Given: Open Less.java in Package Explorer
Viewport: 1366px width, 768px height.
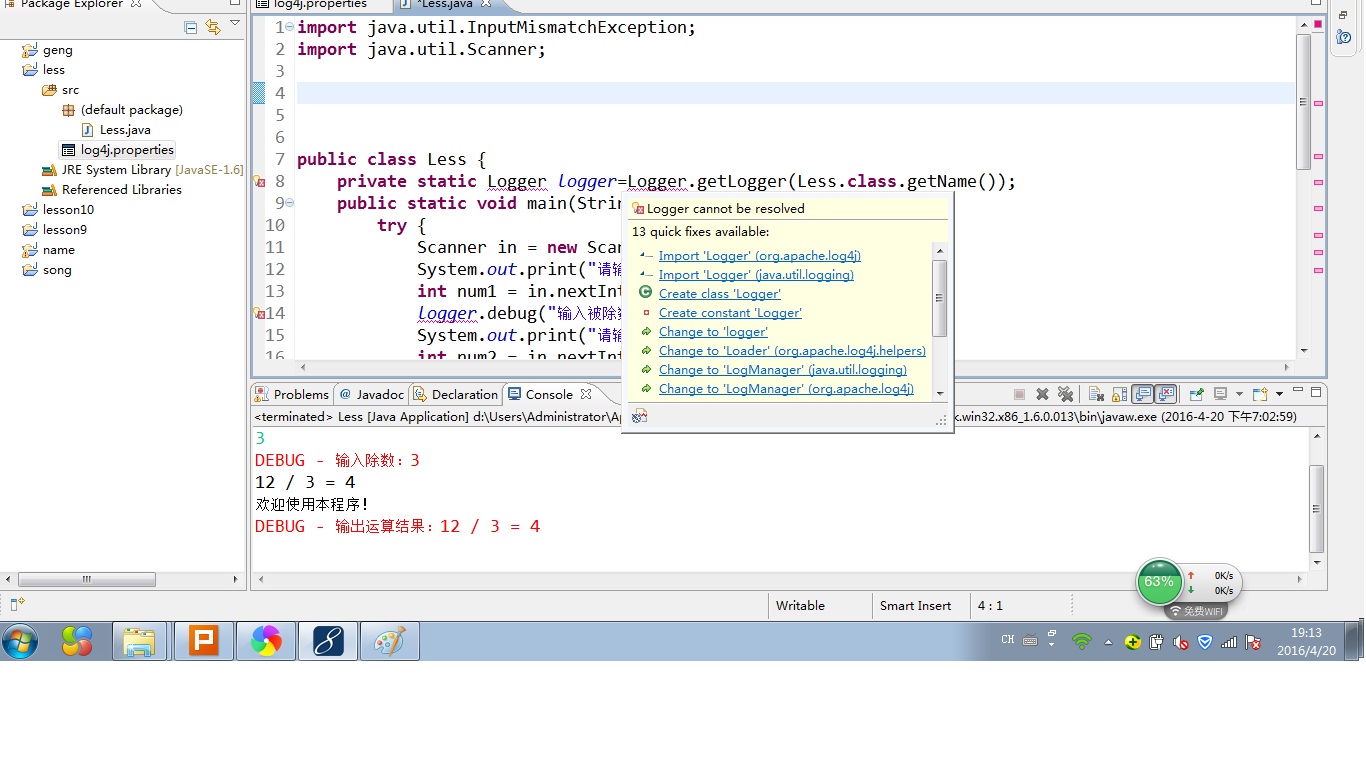Looking at the screenshot, I should click(125, 130).
